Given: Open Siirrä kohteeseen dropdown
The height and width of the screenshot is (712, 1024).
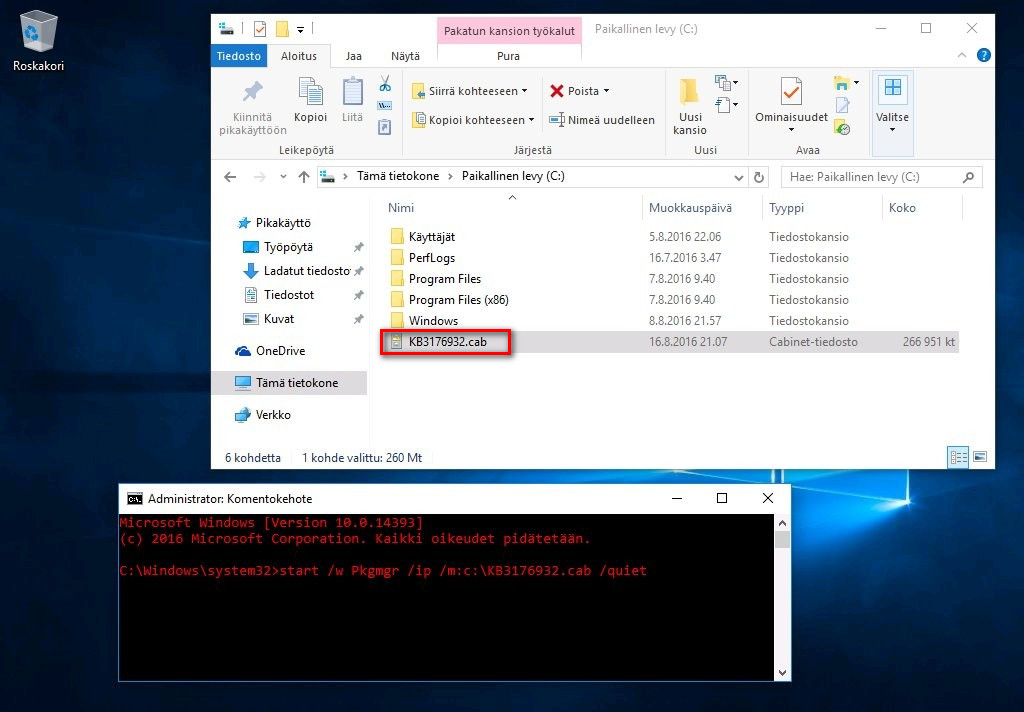Looking at the screenshot, I should pyautogui.click(x=470, y=91).
